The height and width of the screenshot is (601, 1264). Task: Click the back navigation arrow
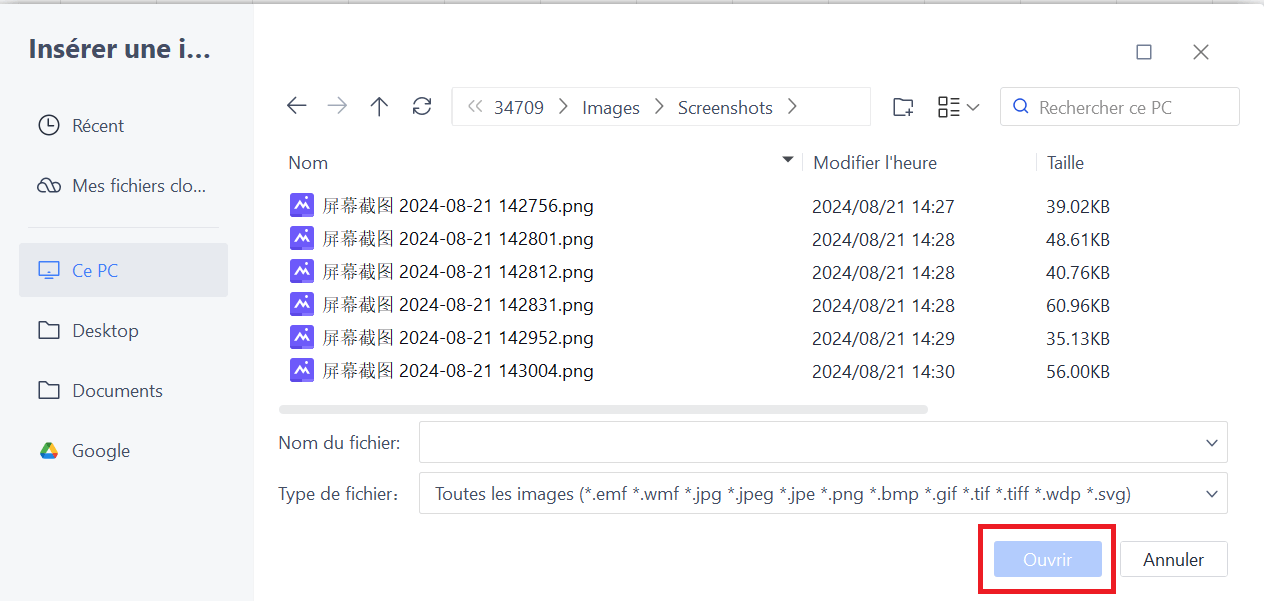click(x=296, y=107)
